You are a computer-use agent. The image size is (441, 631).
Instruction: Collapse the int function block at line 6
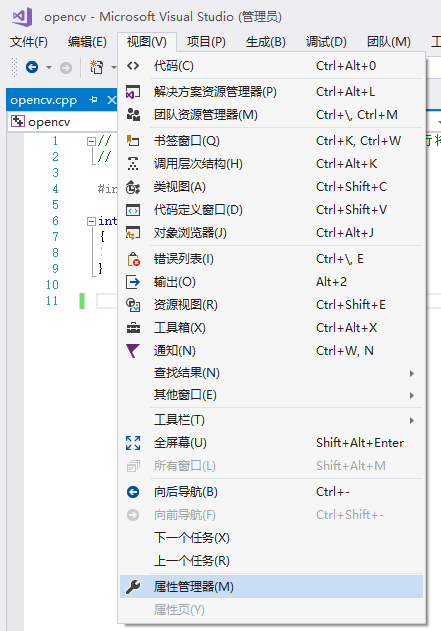tap(91, 221)
